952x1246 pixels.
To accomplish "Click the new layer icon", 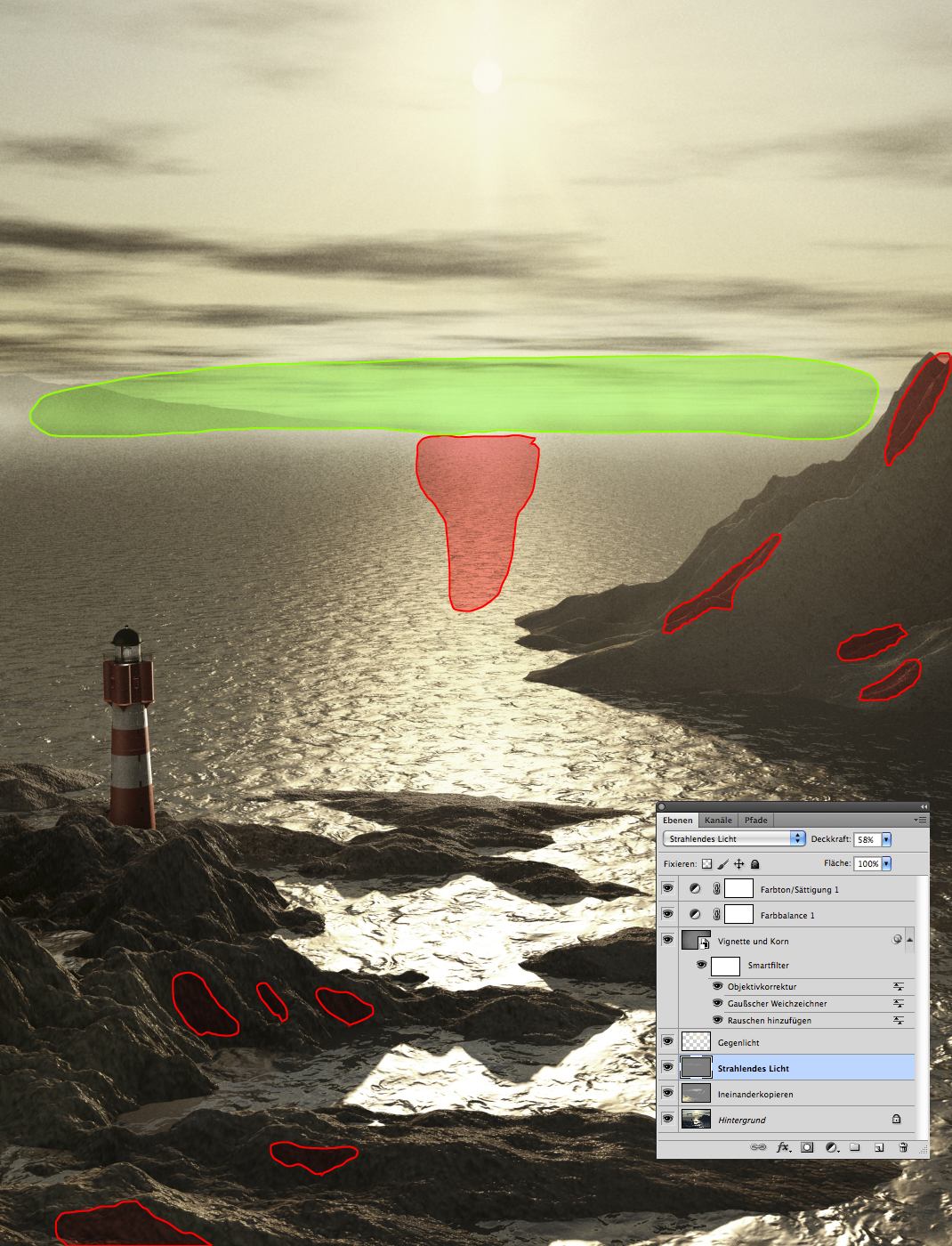I will pyautogui.click(x=878, y=1147).
